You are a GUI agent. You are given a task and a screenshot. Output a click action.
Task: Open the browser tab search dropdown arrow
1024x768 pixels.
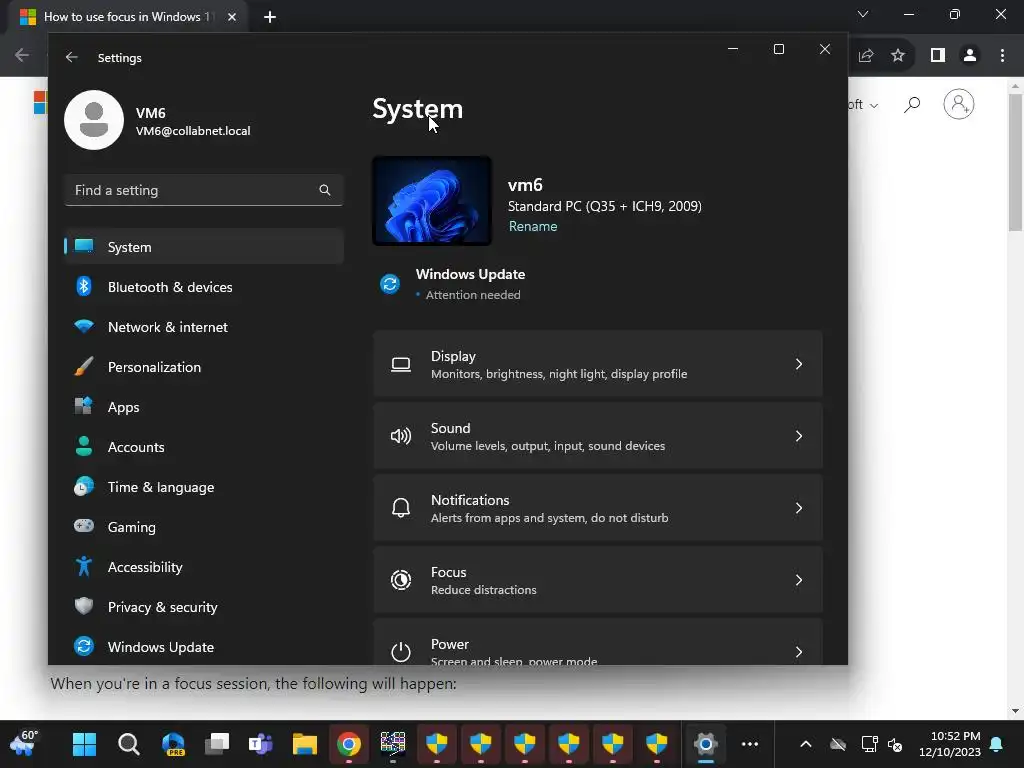pos(863,14)
